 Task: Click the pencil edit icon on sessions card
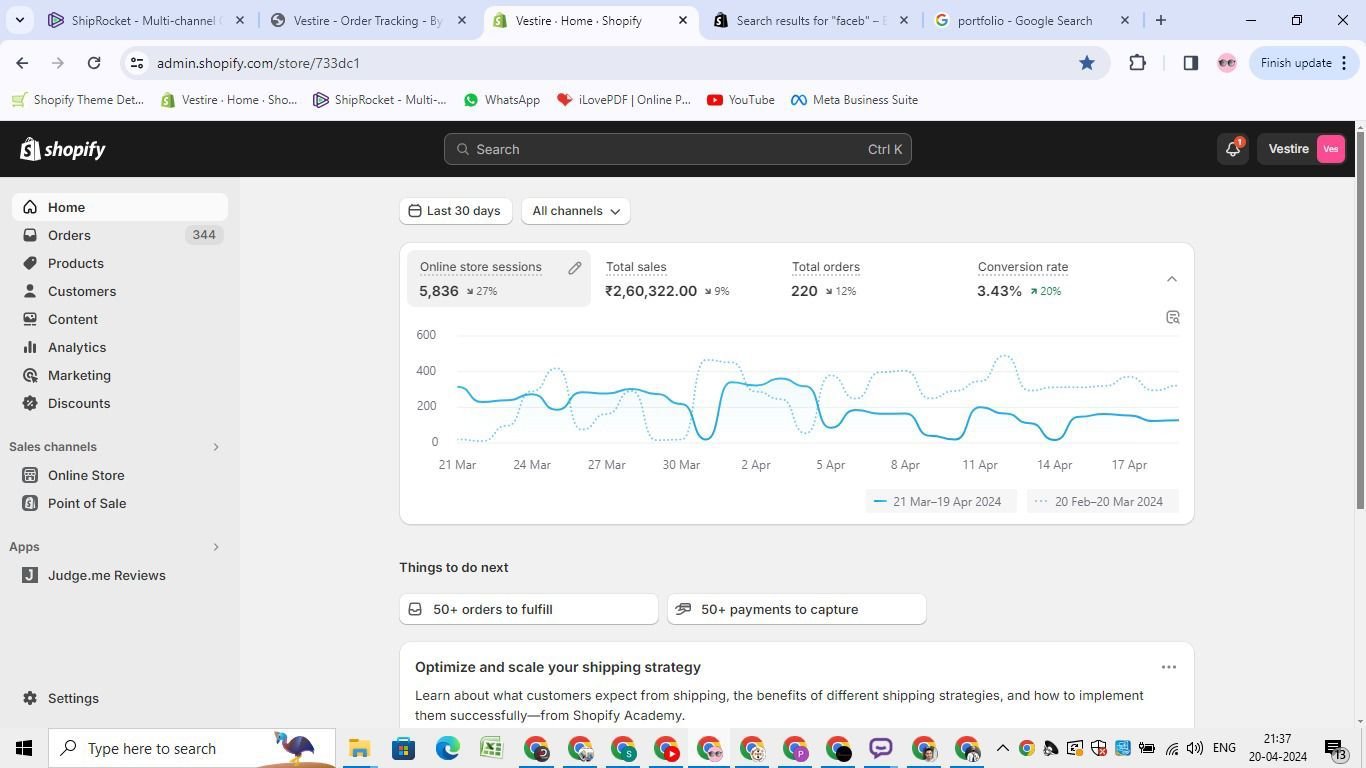click(575, 268)
